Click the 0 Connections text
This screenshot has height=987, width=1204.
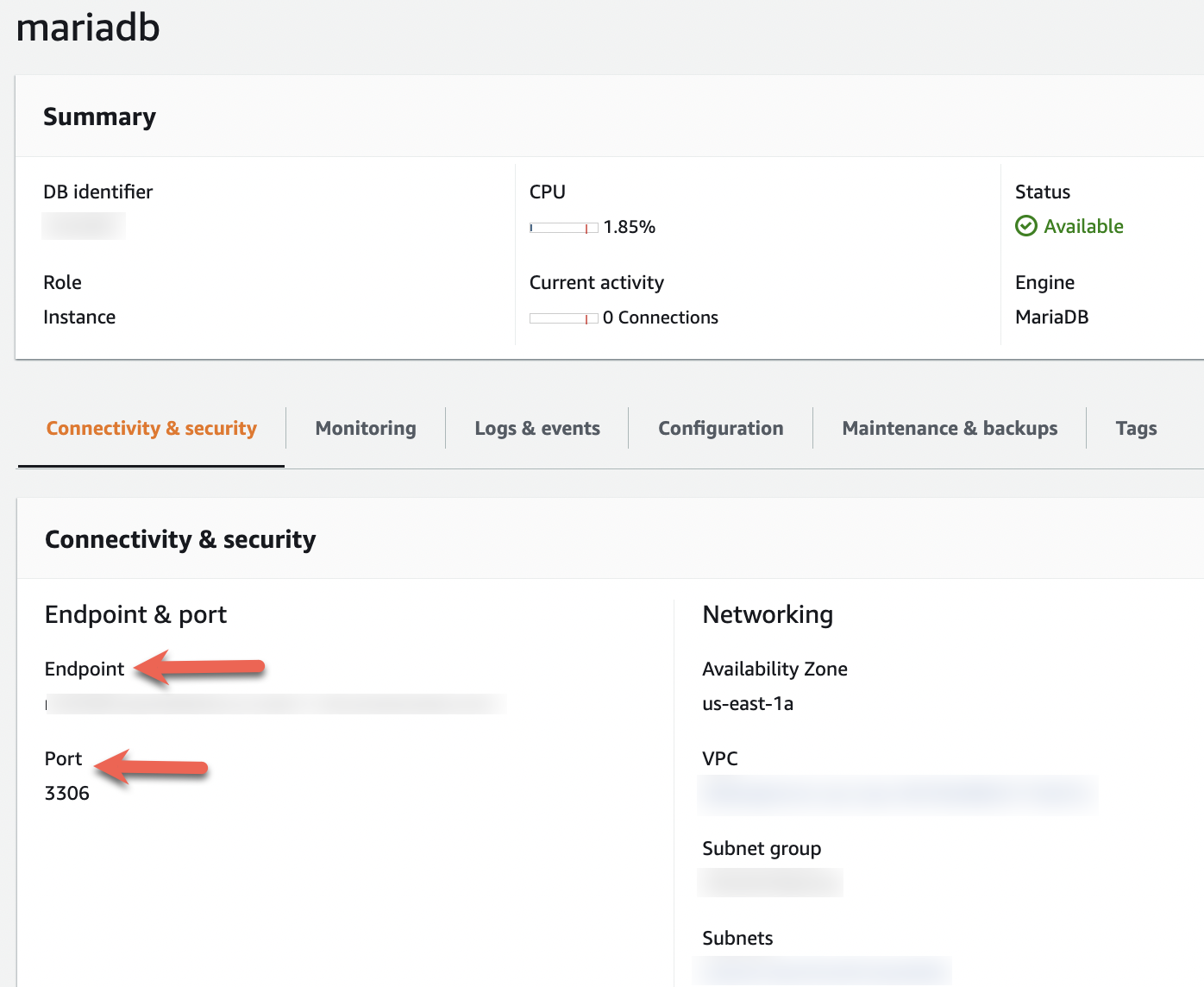coord(661,317)
